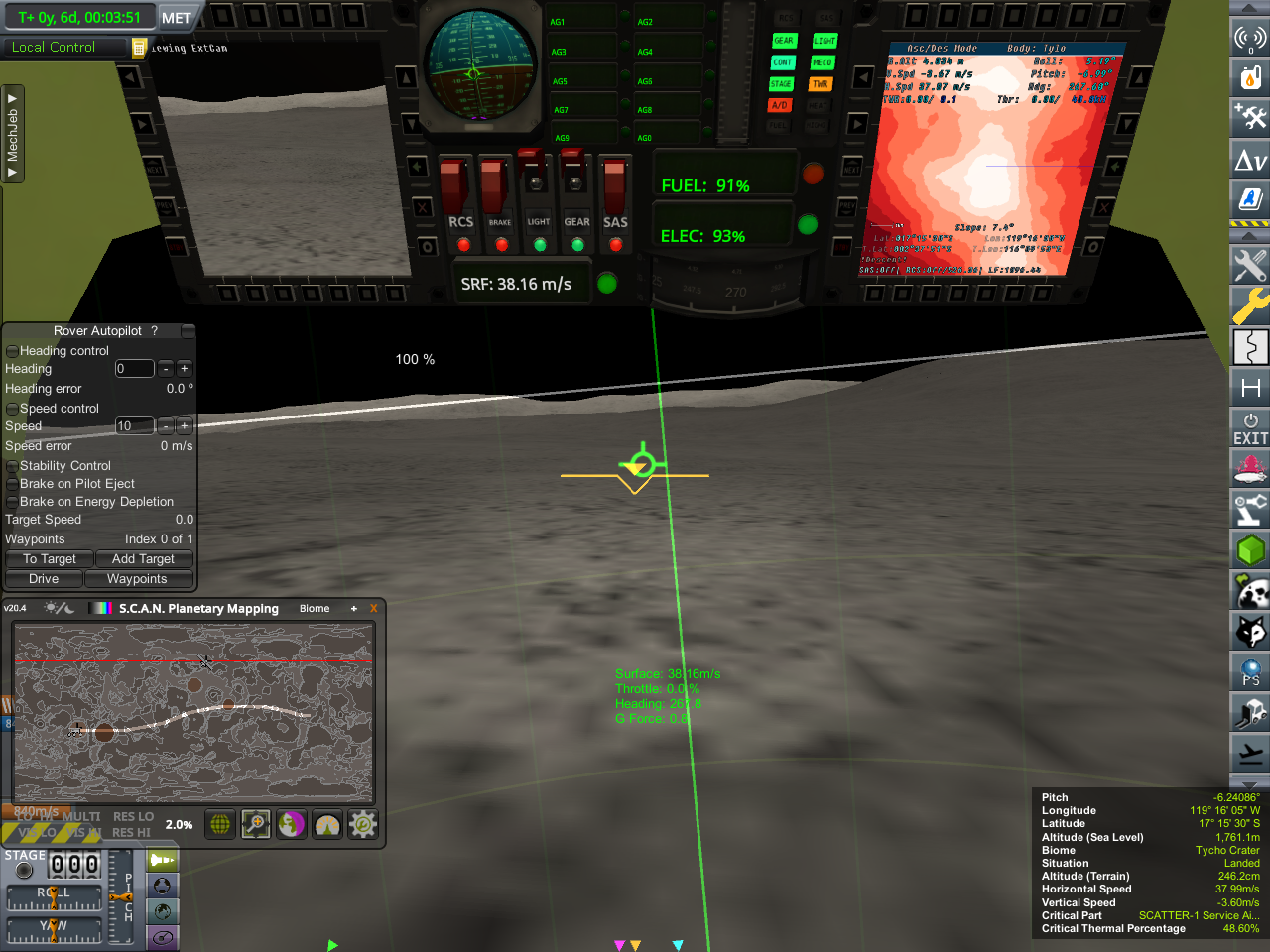Open the crossed hammer and wrench toolbar icon
The height and width of the screenshot is (952, 1270).
tap(1250, 117)
